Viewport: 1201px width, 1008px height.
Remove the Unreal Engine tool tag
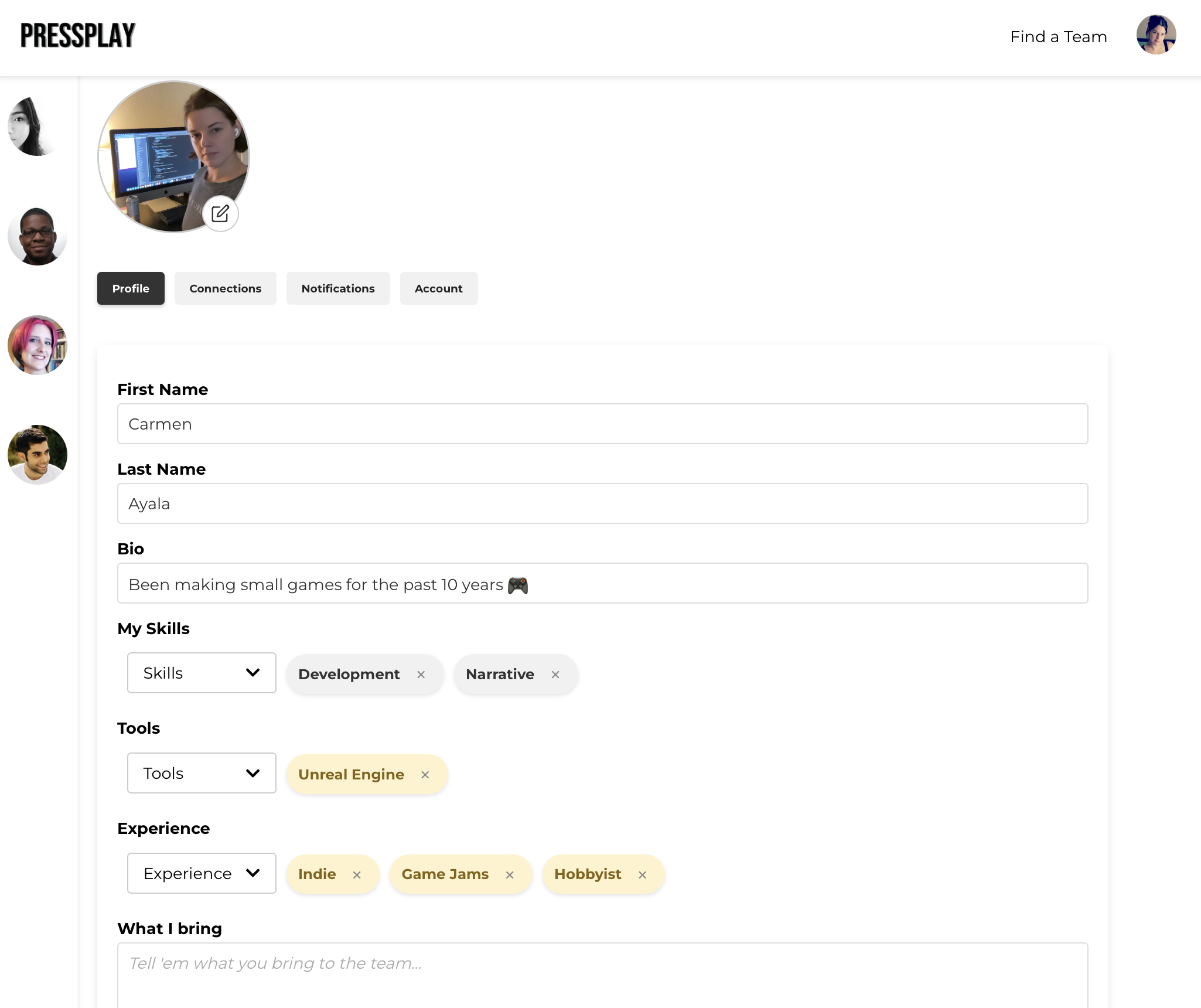[x=425, y=774]
